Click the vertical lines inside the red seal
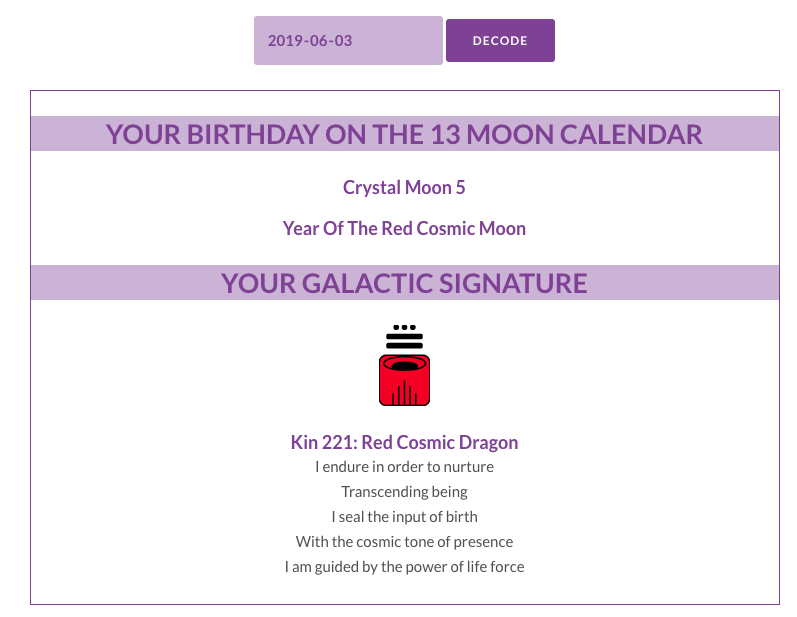 [x=404, y=393]
